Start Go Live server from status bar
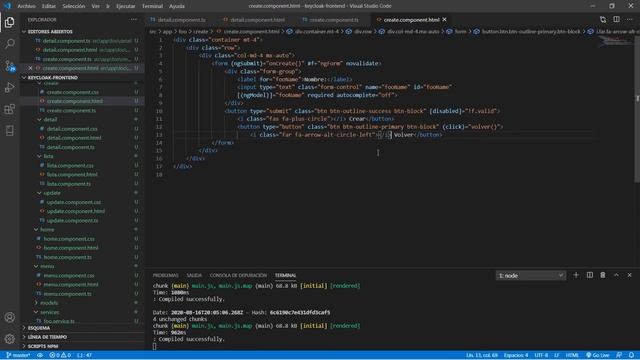The image size is (640, 360). point(598,355)
